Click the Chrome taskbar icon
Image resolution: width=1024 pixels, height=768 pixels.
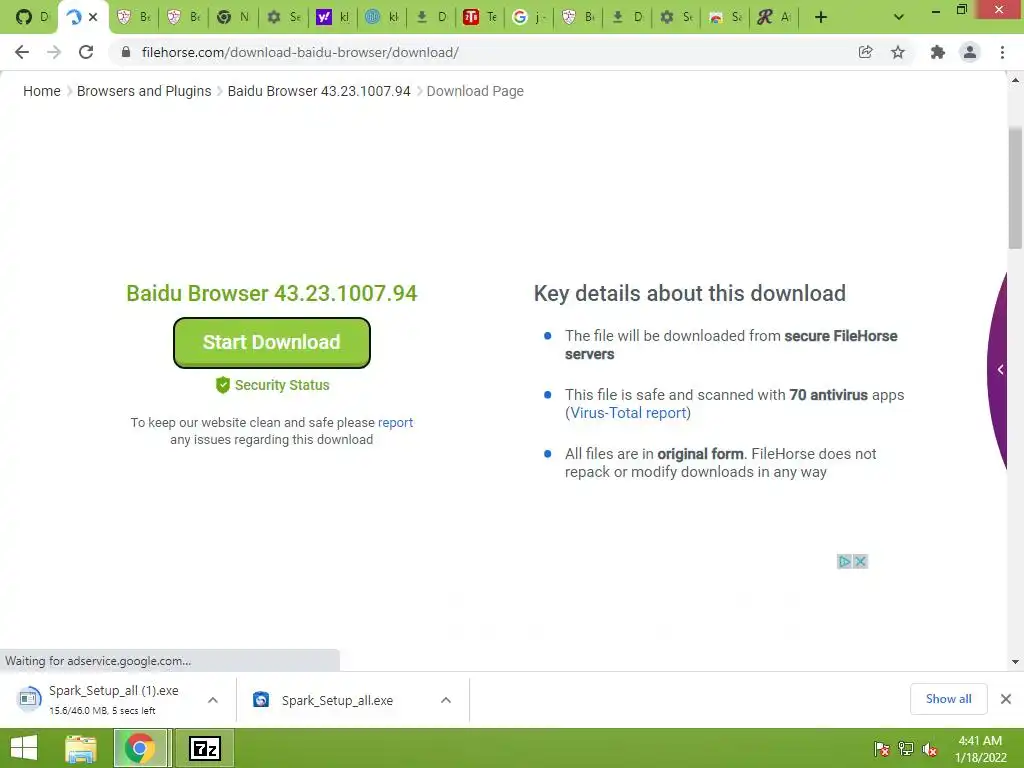(141, 748)
